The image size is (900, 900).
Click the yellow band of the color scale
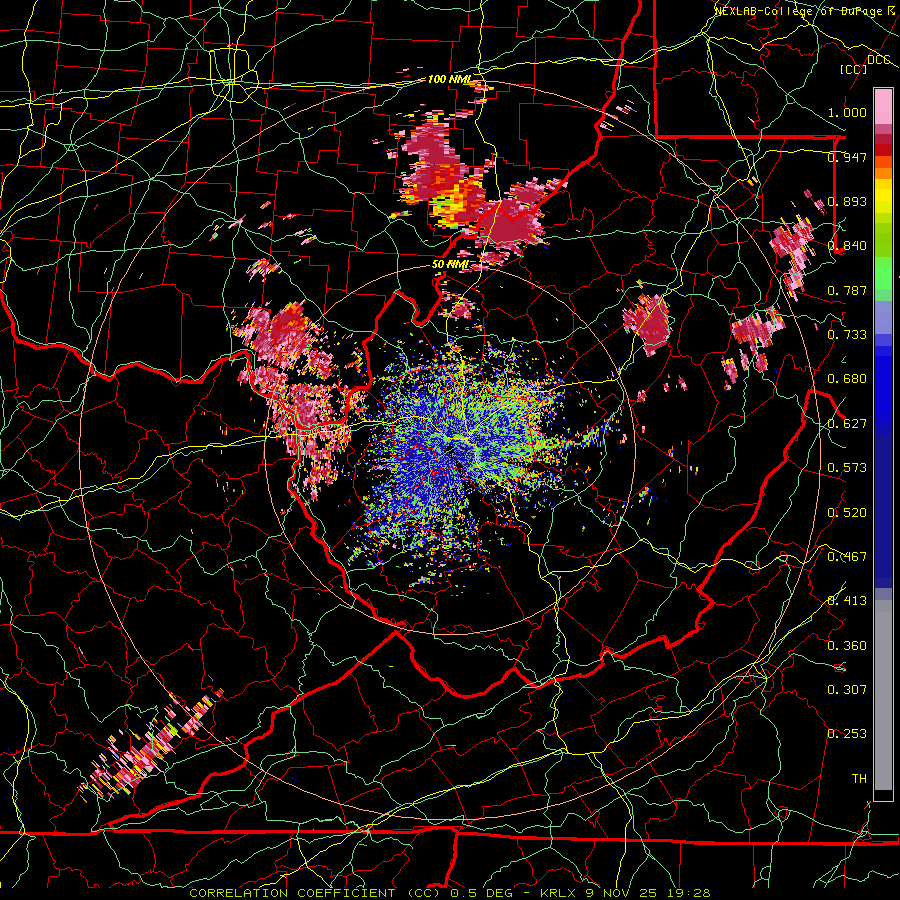tap(883, 196)
